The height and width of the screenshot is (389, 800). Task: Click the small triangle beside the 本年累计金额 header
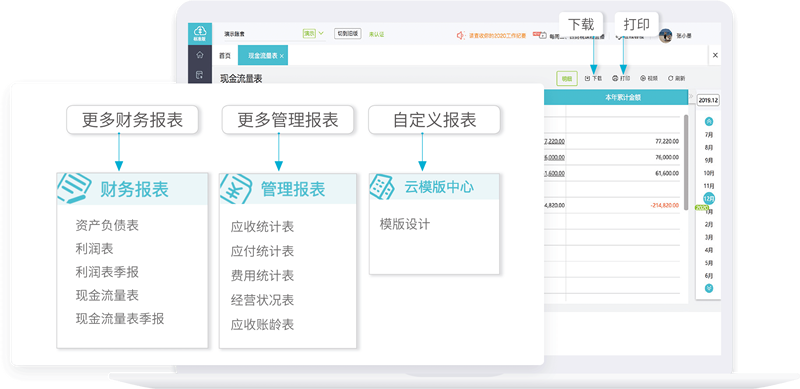click(x=692, y=96)
